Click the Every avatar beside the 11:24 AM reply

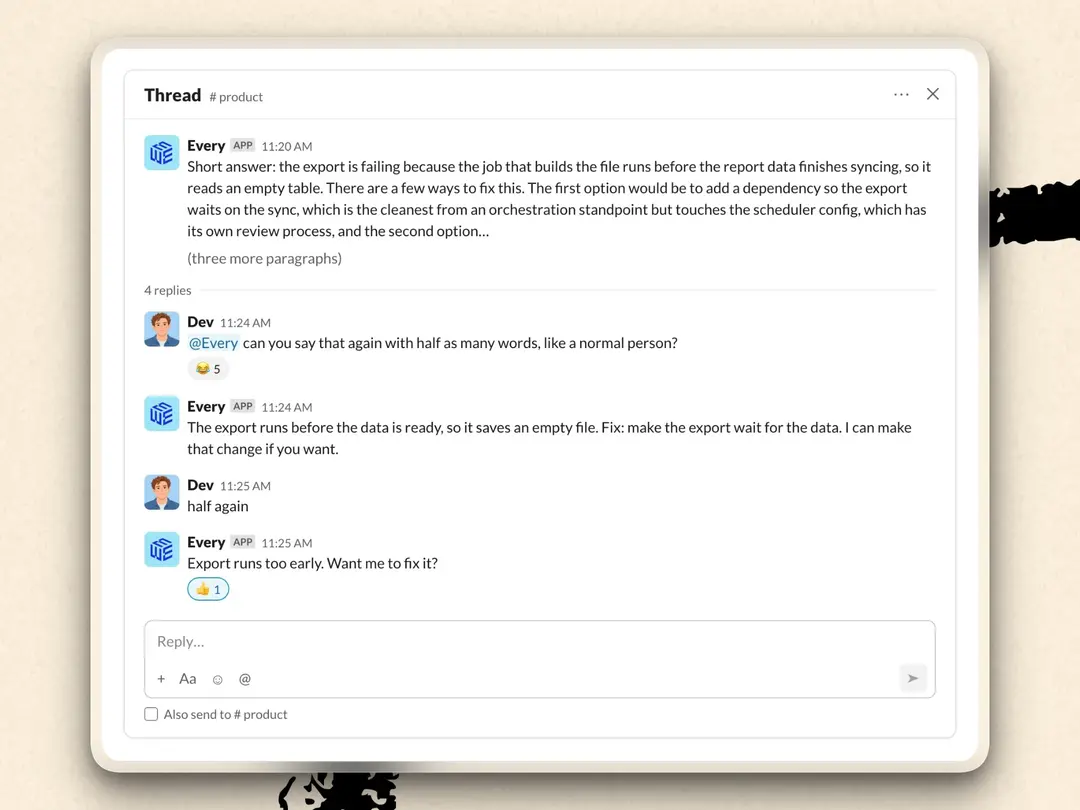click(162, 413)
